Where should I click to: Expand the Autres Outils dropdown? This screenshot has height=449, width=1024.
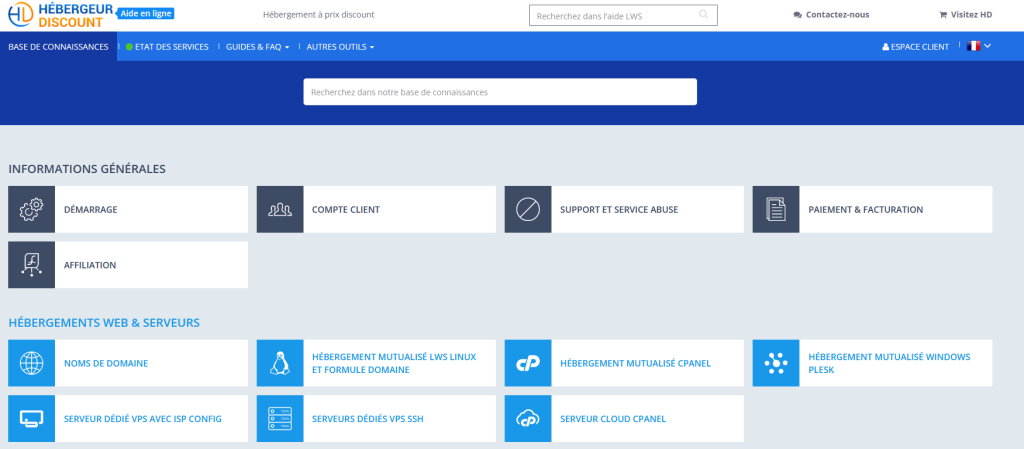pyautogui.click(x=340, y=47)
